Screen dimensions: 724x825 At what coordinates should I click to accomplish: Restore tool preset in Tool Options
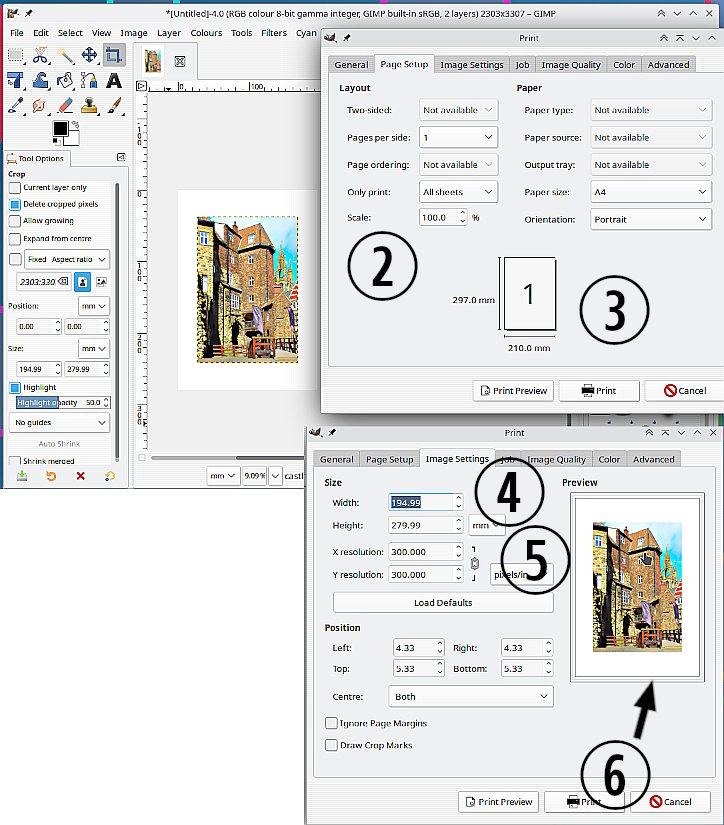[x=51, y=476]
